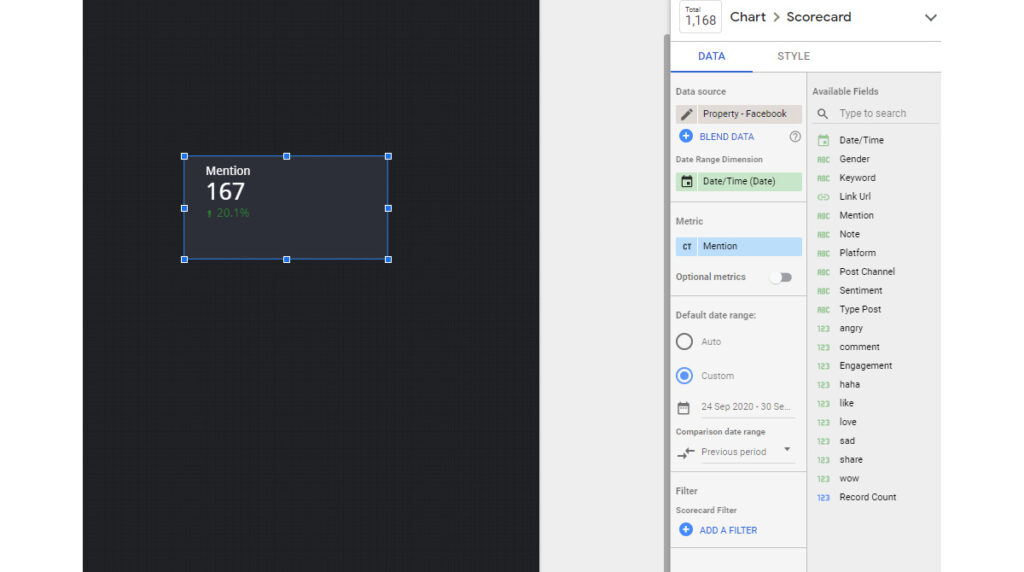
Task: Click the Platform field in Available Fields
Action: (x=857, y=253)
